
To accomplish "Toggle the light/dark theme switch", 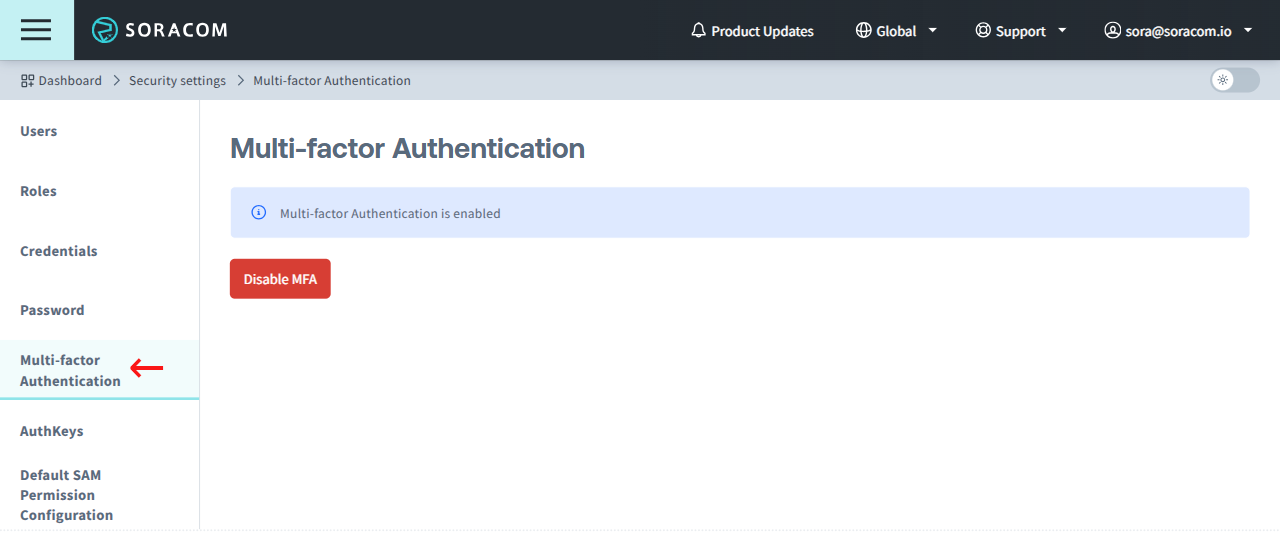I will pos(1234,80).
